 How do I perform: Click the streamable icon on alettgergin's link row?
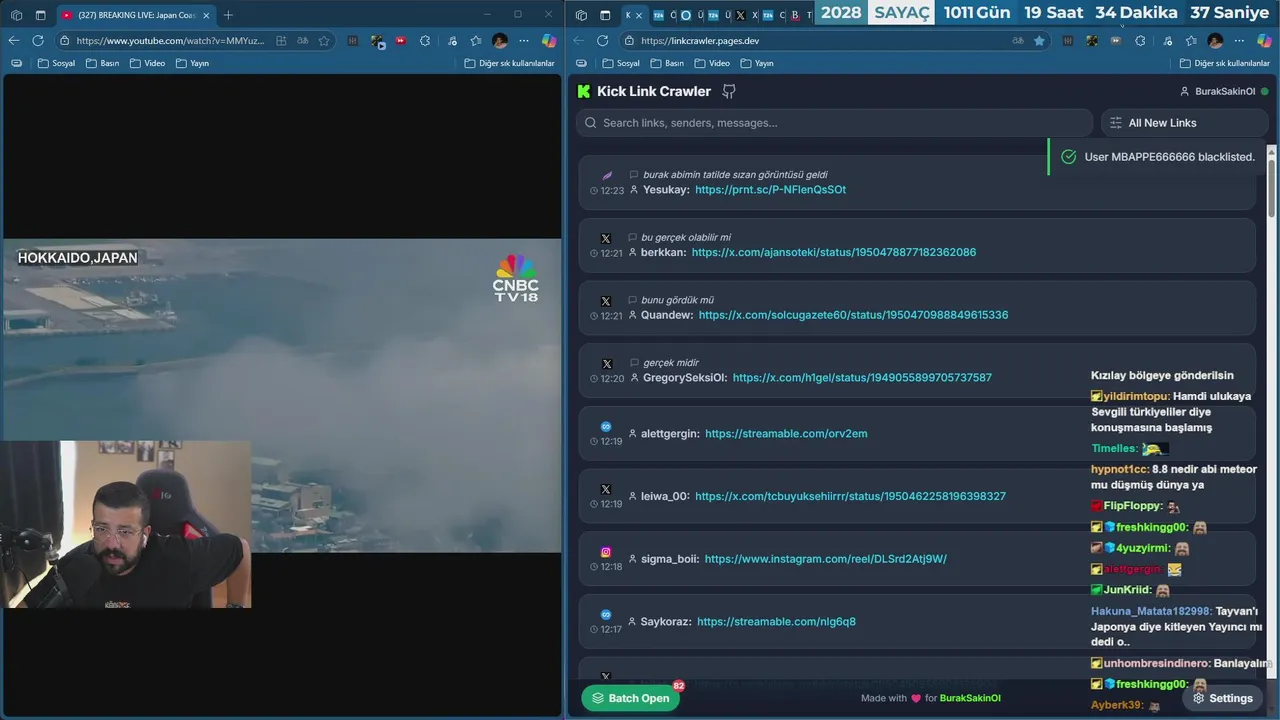click(606, 426)
